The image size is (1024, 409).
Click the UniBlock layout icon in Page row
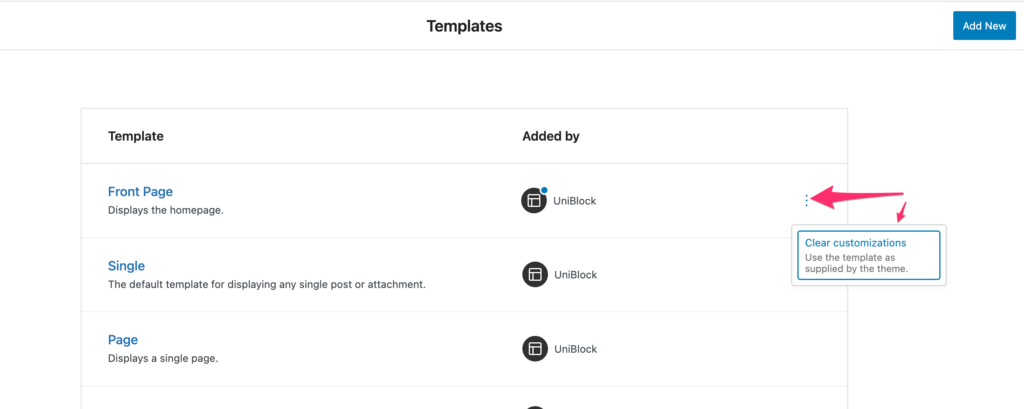pyautogui.click(x=535, y=349)
